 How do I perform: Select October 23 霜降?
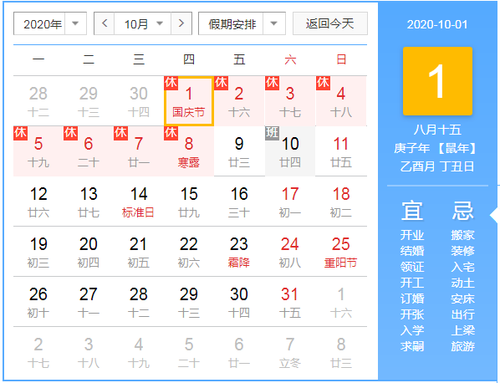pyautogui.click(x=239, y=252)
